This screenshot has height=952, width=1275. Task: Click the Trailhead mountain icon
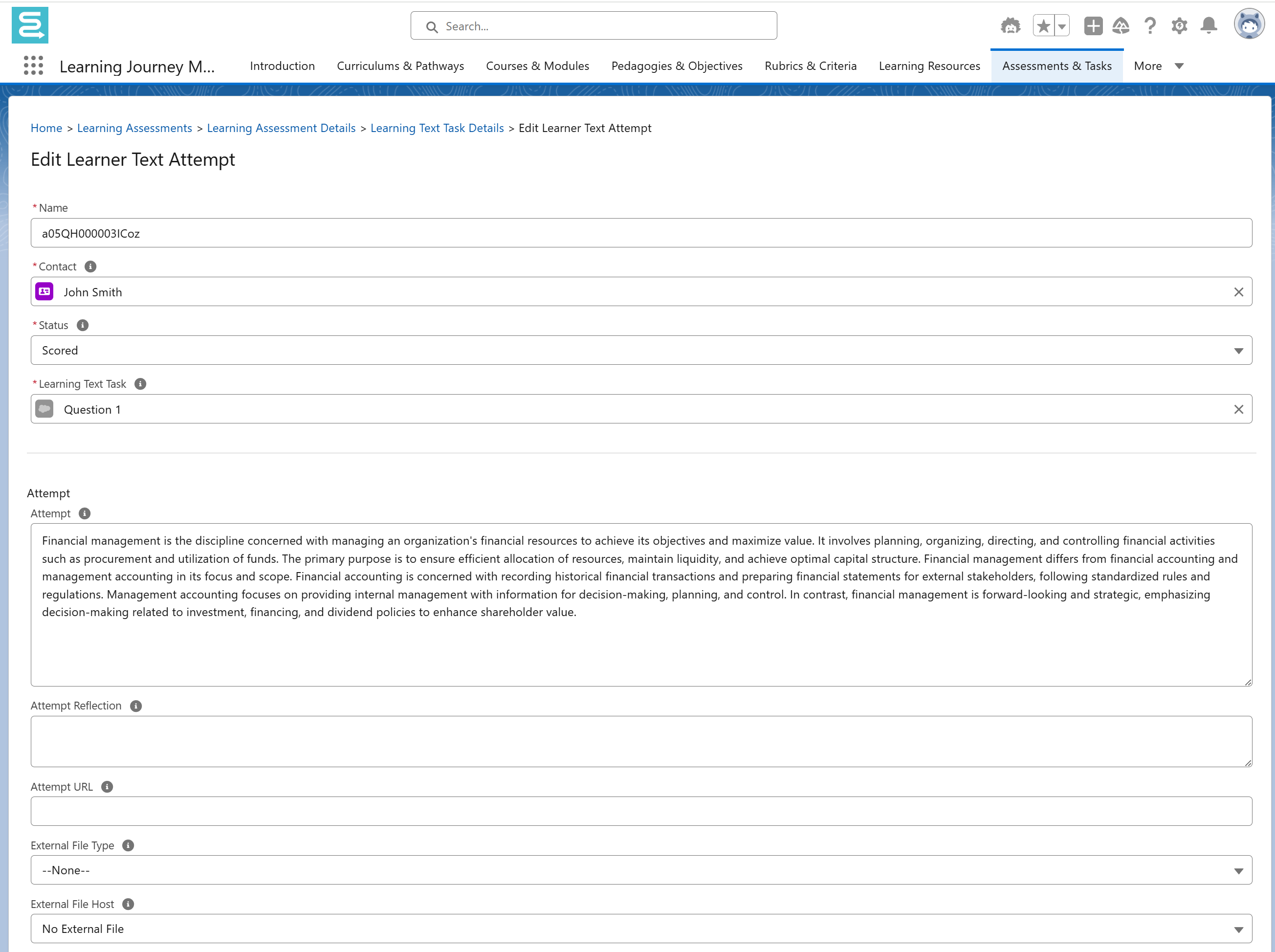(x=1121, y=26)
